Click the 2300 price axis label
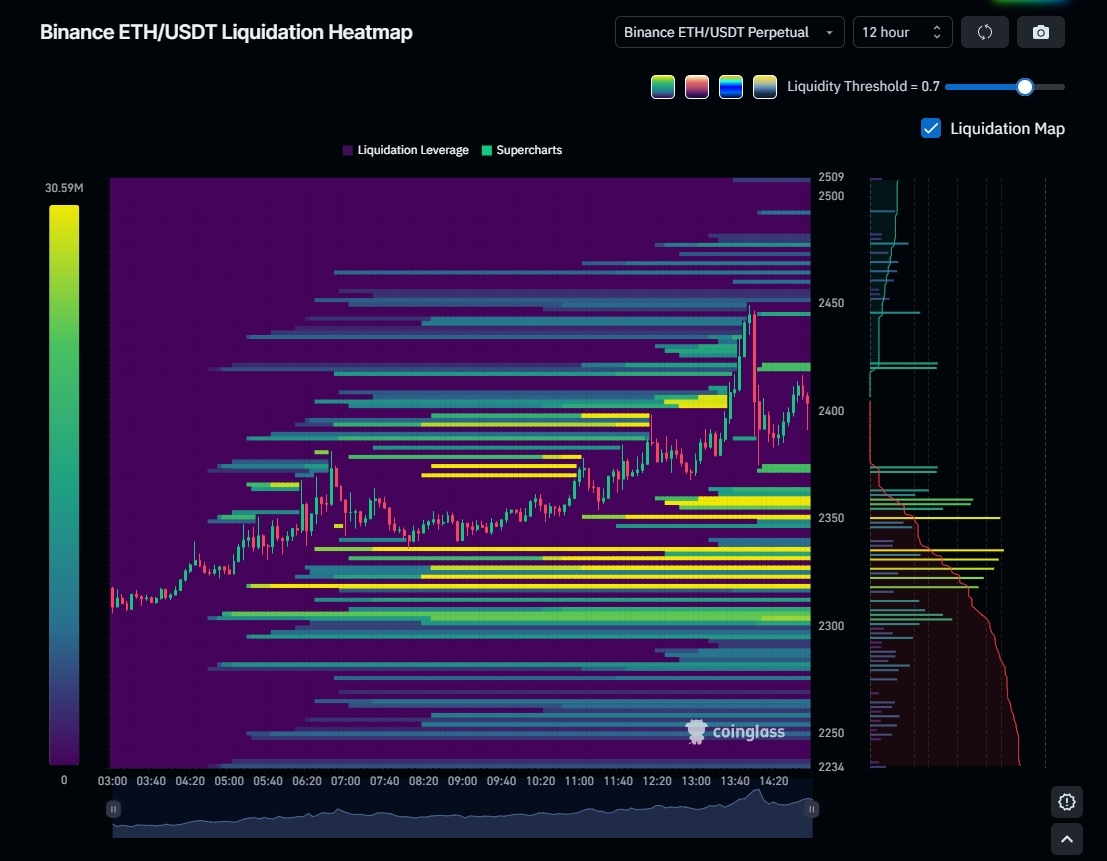The image size is (1107, 861). tap(831, 626)
